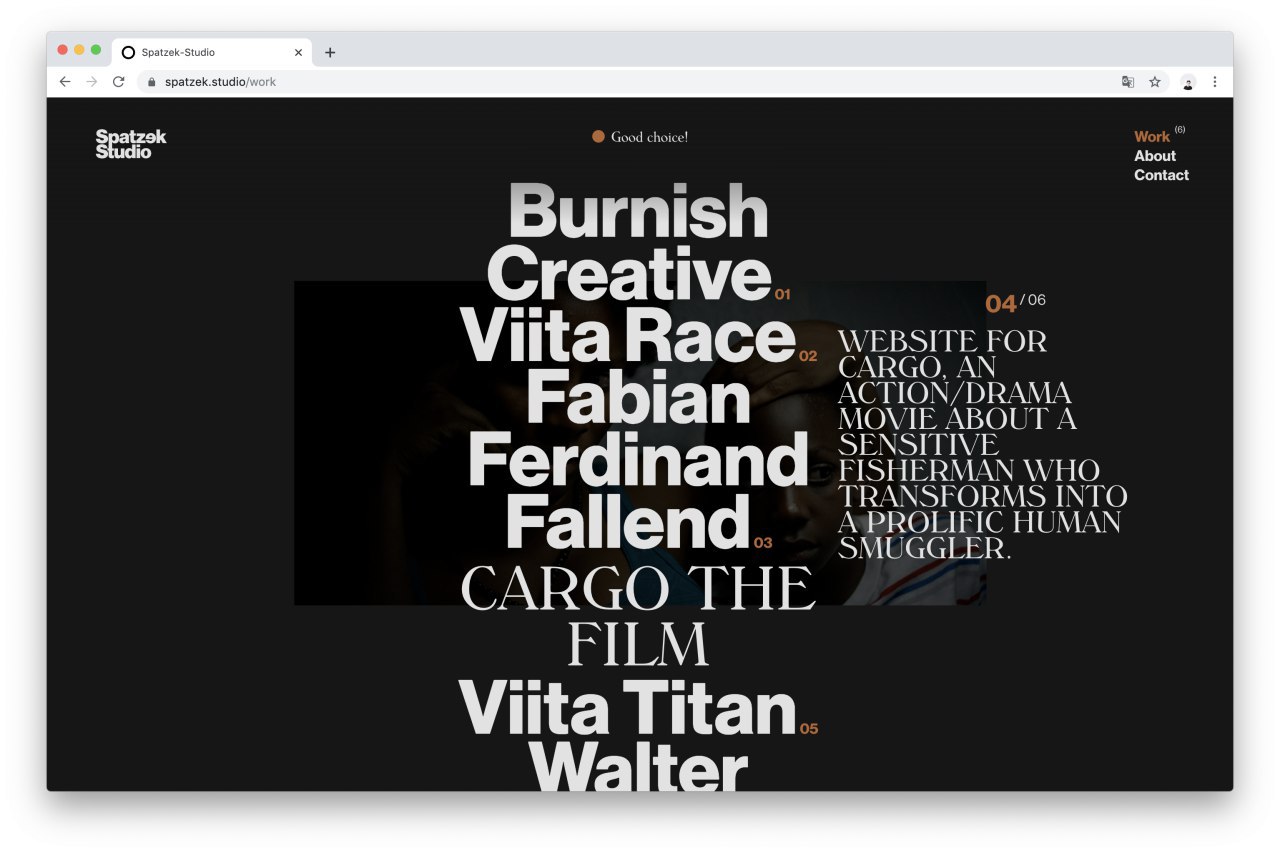Click the 04 / 06 project counter
This screenshot has height=853, width=1280.
[x=1016, y=302]
